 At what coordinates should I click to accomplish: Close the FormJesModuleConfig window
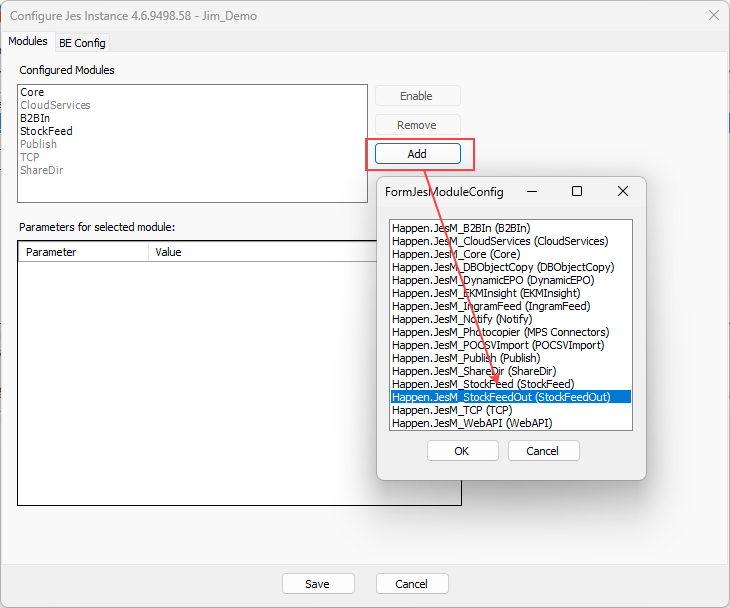tap(622, 191)
